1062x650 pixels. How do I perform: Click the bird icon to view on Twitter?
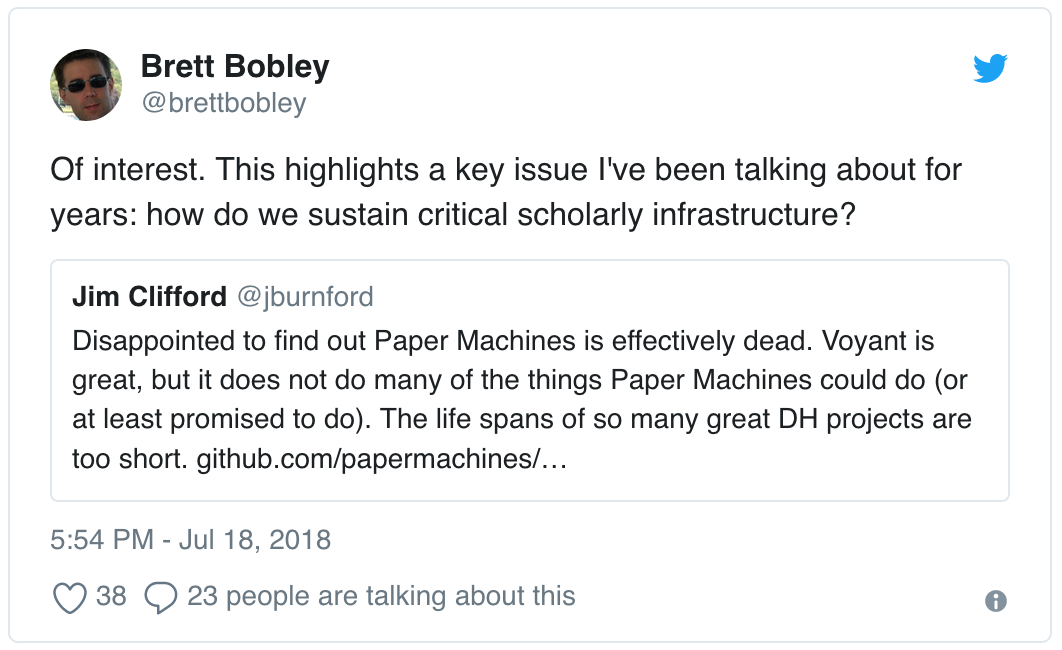[991, 69]
